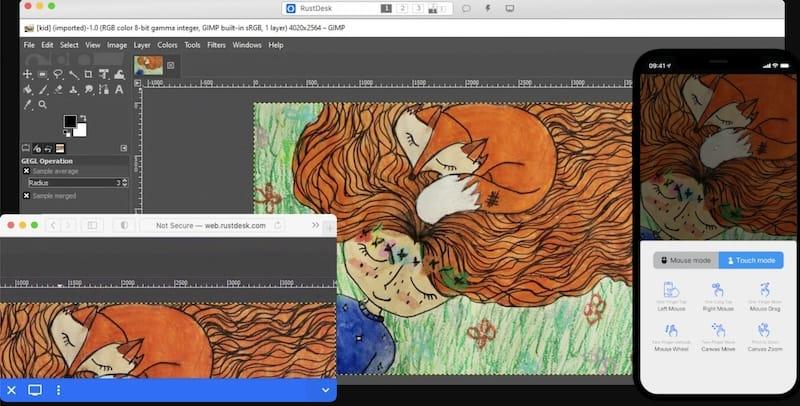Open the Select menu
The width and height of the screenshot is (800, 406).
69,45
